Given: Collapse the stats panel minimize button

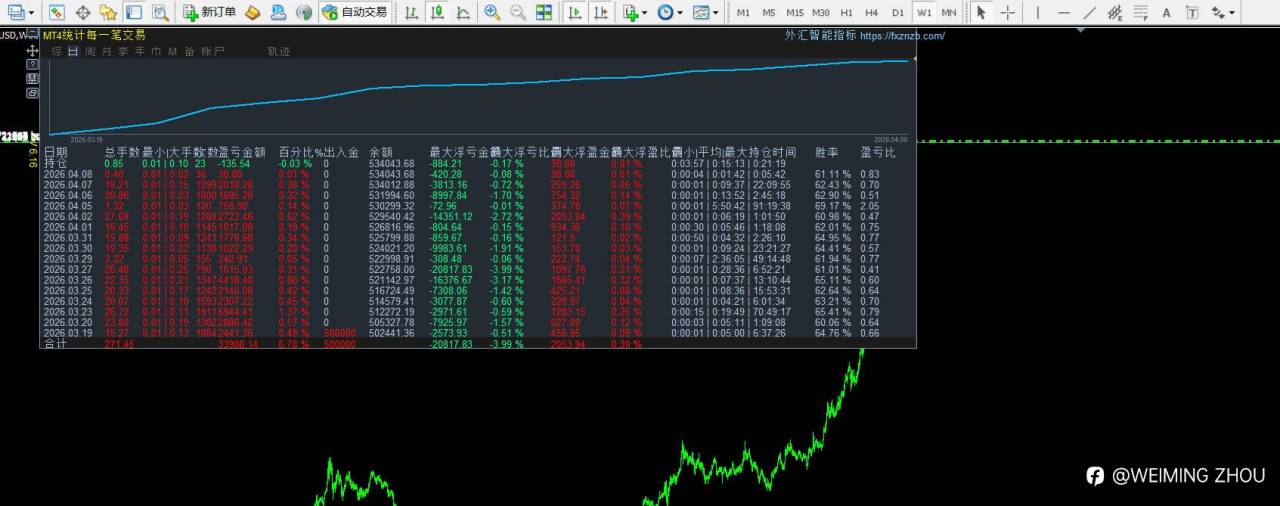Looking at the screenshot, I should click(32, 35).
